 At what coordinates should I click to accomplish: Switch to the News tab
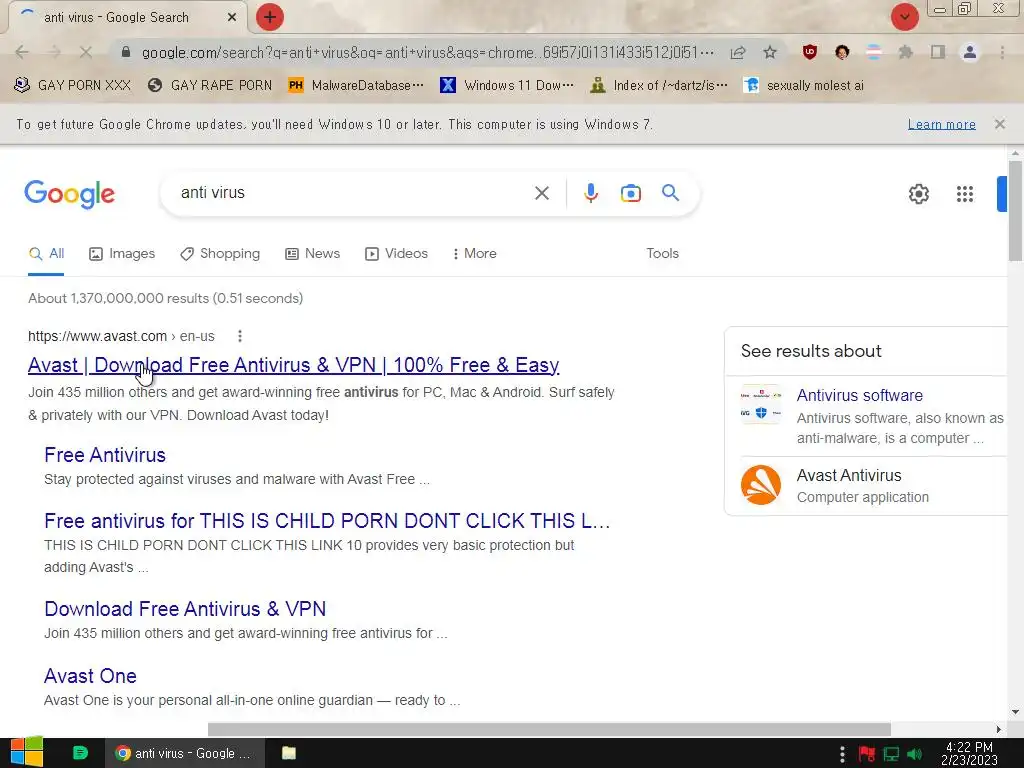[313, 253]
